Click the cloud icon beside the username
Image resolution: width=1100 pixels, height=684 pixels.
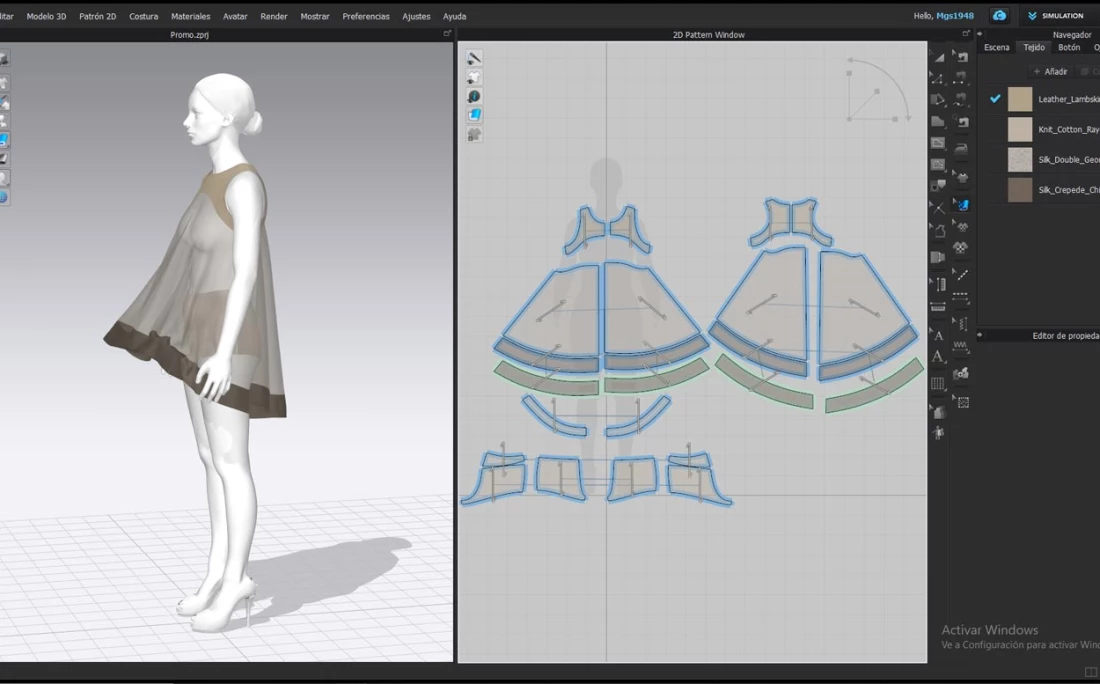999,16
